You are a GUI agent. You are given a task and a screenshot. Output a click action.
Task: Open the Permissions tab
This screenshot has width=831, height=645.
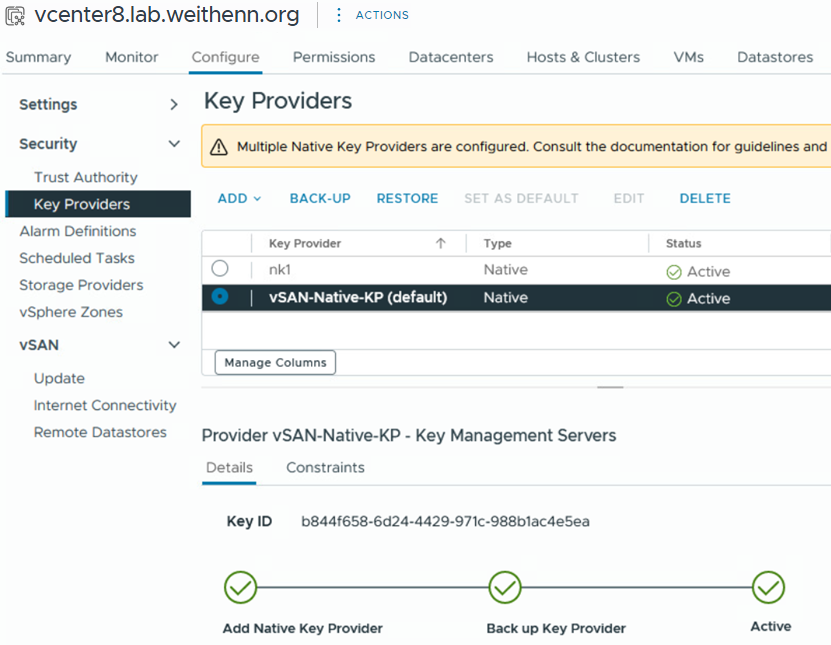click(x=334, y=57)
